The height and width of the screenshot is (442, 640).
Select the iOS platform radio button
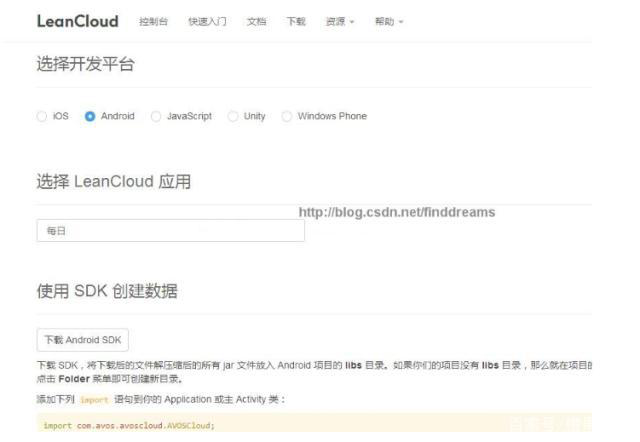[x=42, y=116]
